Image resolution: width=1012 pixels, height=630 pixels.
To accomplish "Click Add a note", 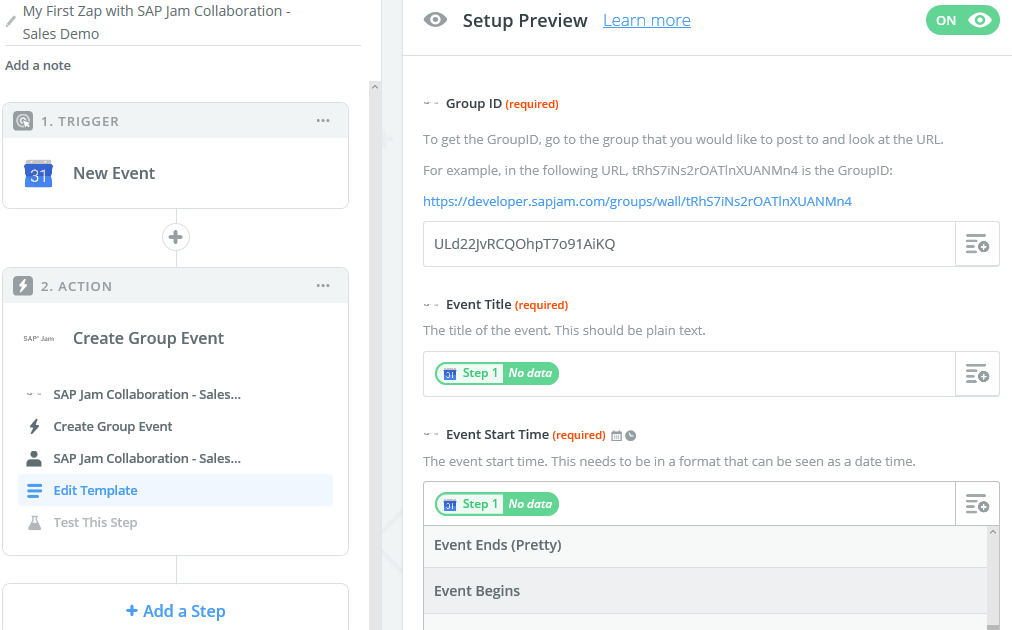I will (38, 65).
